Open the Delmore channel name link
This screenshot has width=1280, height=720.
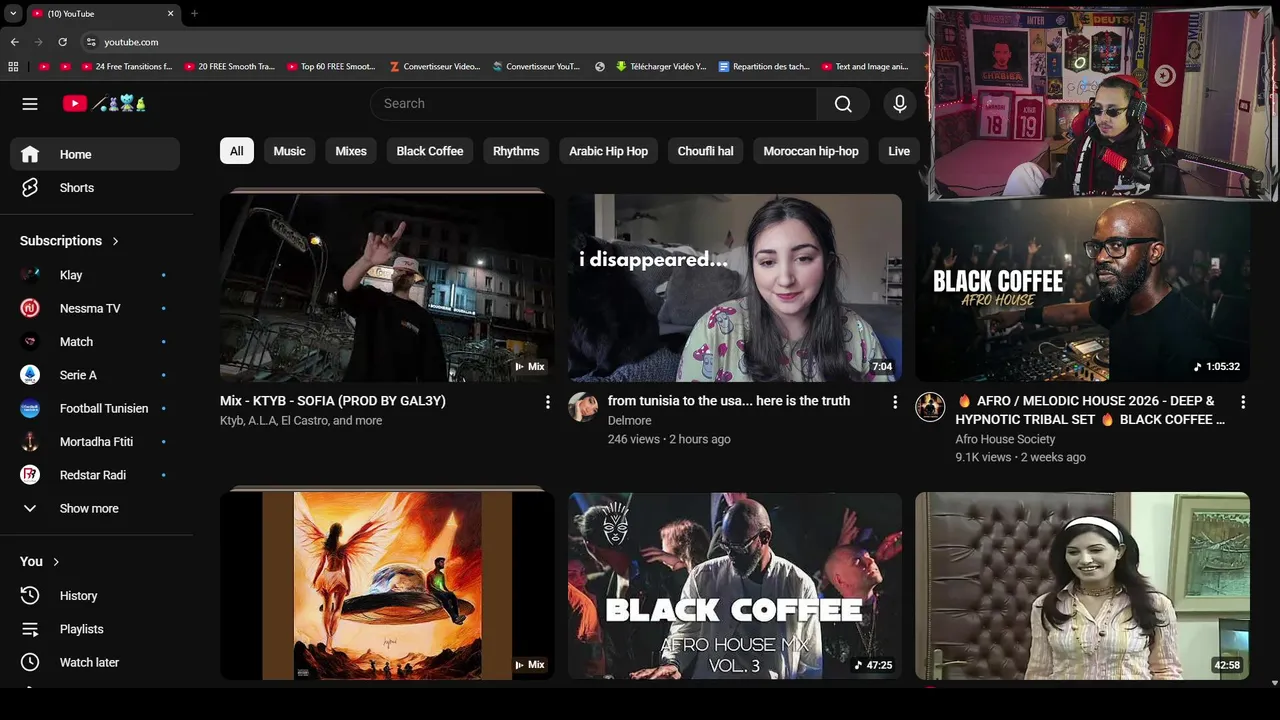coord(630,420)
